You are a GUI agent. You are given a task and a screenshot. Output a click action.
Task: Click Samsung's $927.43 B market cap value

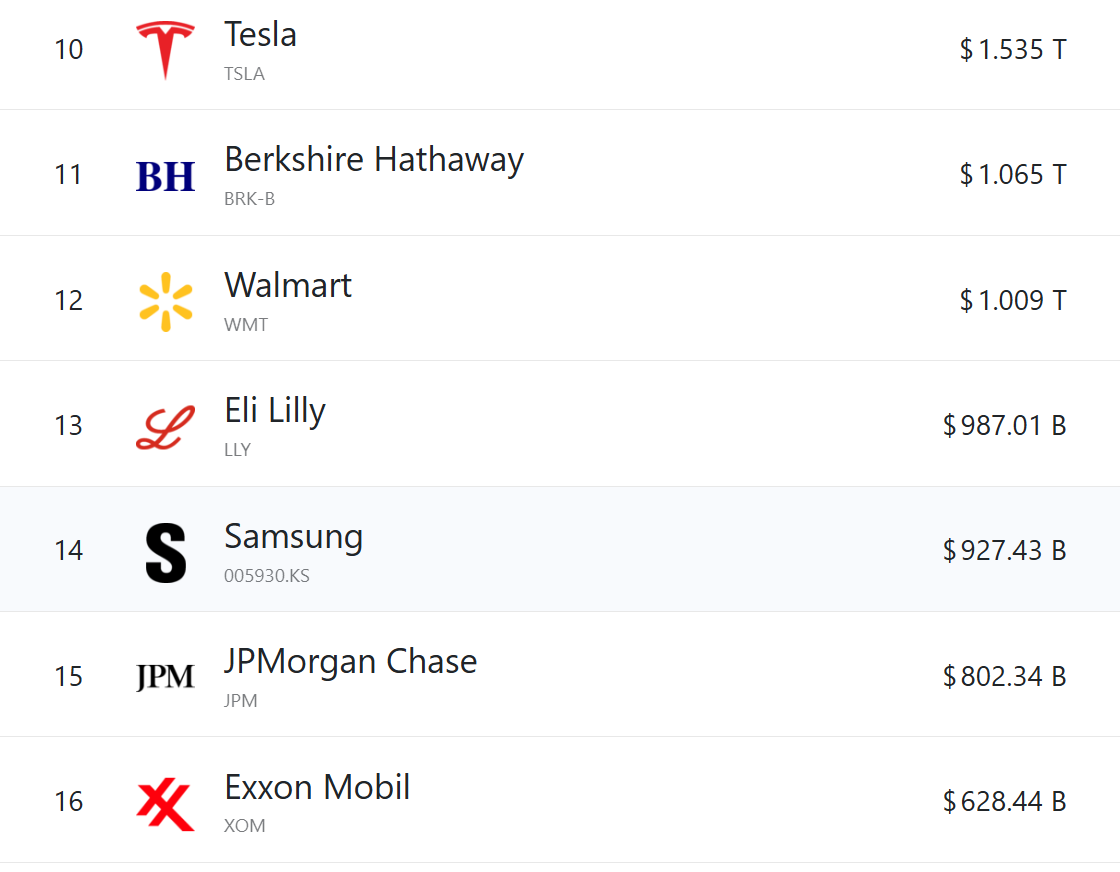1004,551
